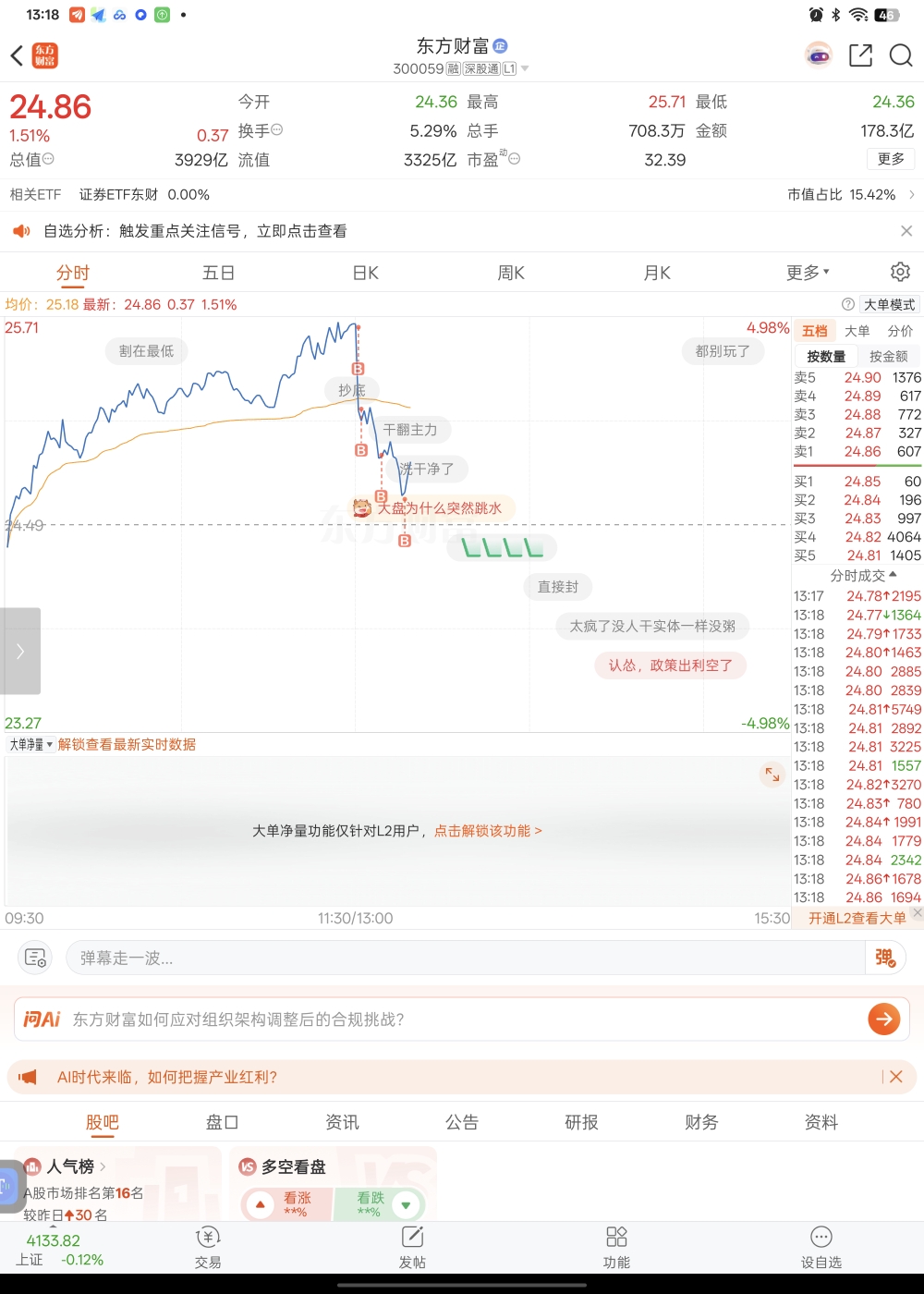
Task: Switch to the 周K chart tab
Action: click(x=511, y=273)
